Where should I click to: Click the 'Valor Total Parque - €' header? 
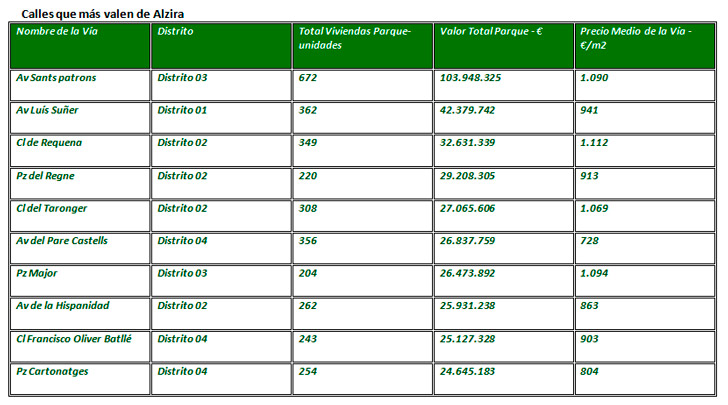[x=491, y=32]
